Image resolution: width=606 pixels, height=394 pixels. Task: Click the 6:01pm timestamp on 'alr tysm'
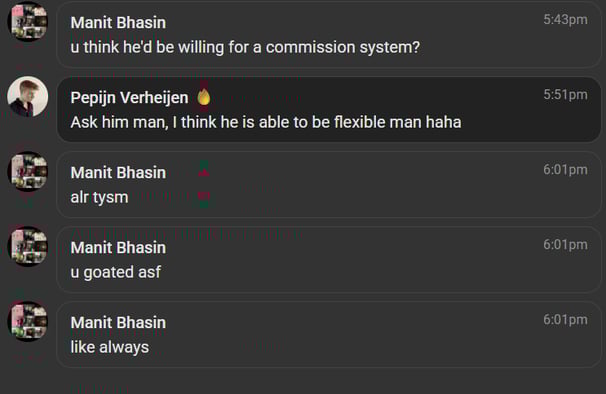click(x=565, y=170)
